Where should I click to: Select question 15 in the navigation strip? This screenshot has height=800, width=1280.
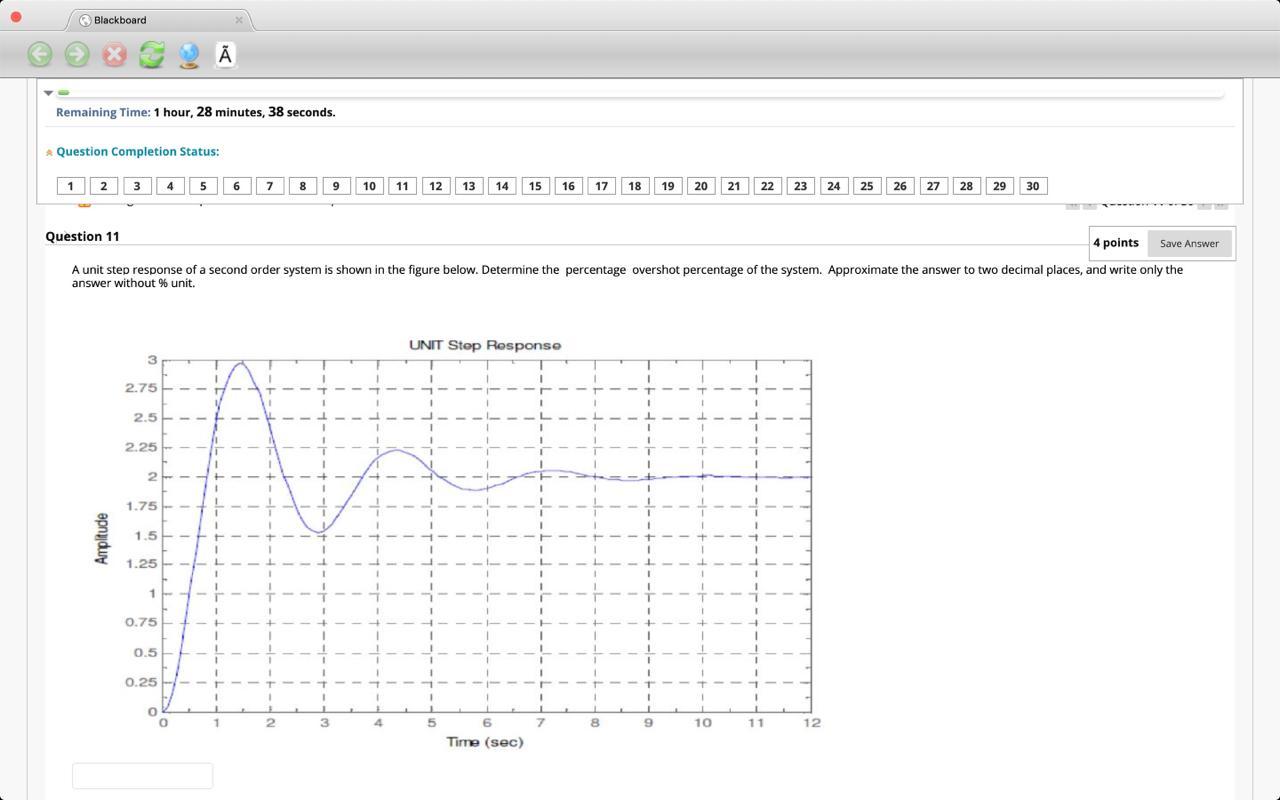[534, 185]
